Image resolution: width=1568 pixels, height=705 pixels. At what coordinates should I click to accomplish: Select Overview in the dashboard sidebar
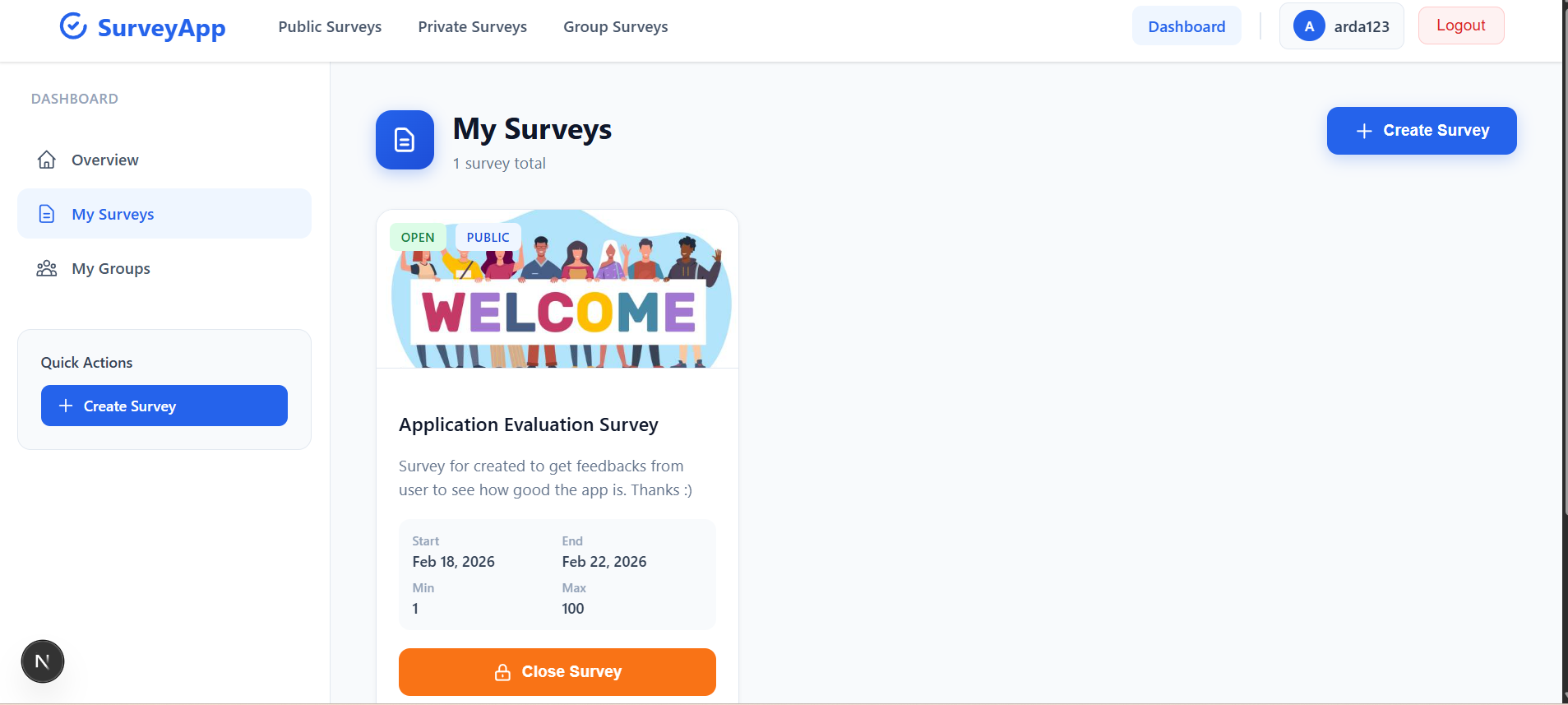click(105, 160)
